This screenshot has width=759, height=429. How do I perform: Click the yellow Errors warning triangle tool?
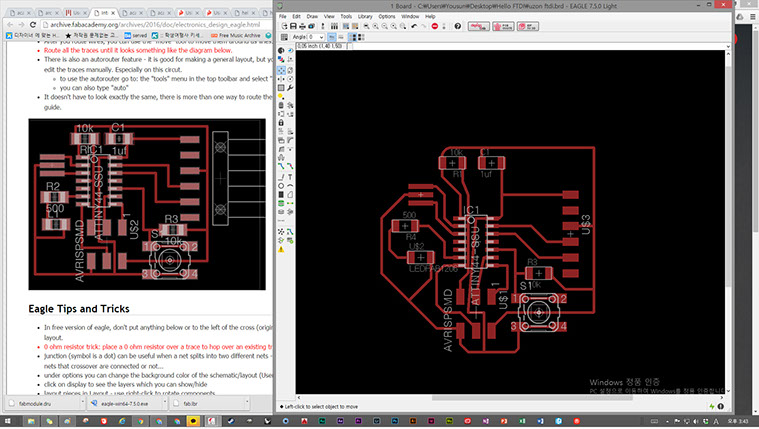(x=281, y=250)
